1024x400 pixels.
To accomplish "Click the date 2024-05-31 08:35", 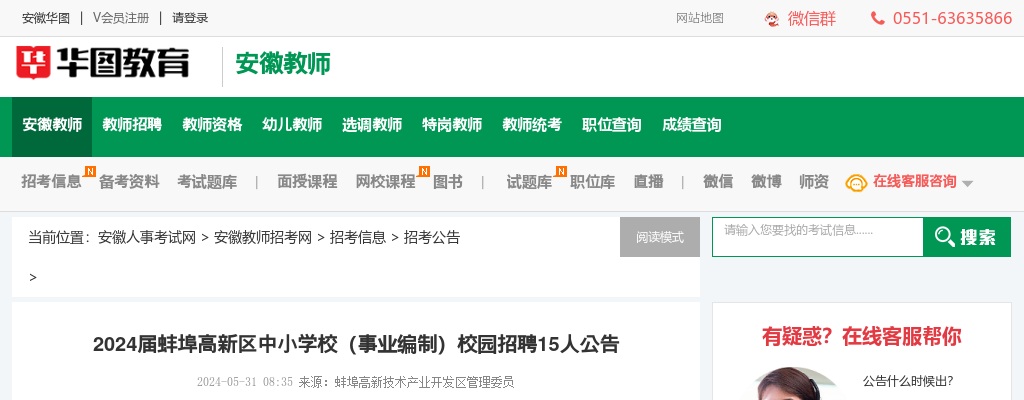I will [x=245, y=382].
